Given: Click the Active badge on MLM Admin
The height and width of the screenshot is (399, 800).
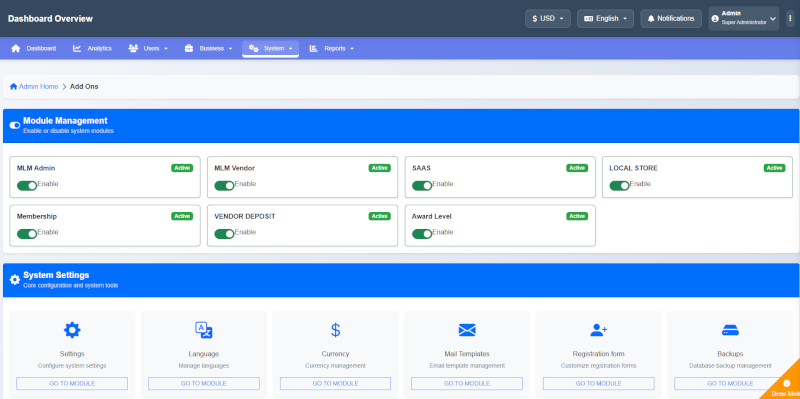Looking at the screenshot, I should (182, 168).
